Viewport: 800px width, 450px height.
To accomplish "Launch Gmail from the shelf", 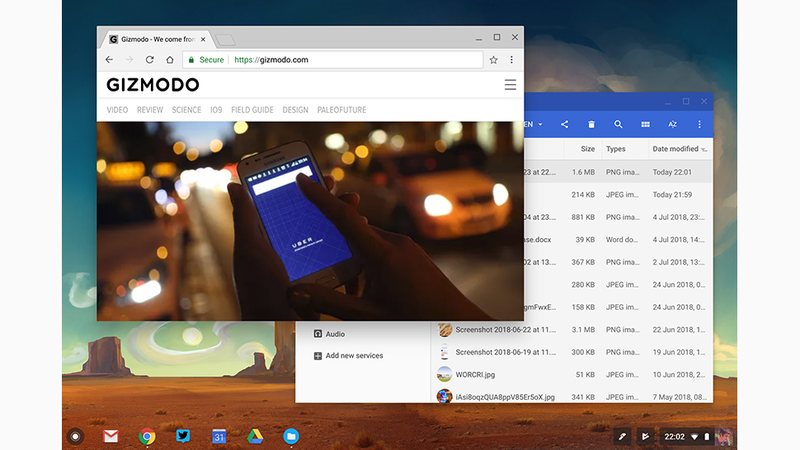I will 111,436.
